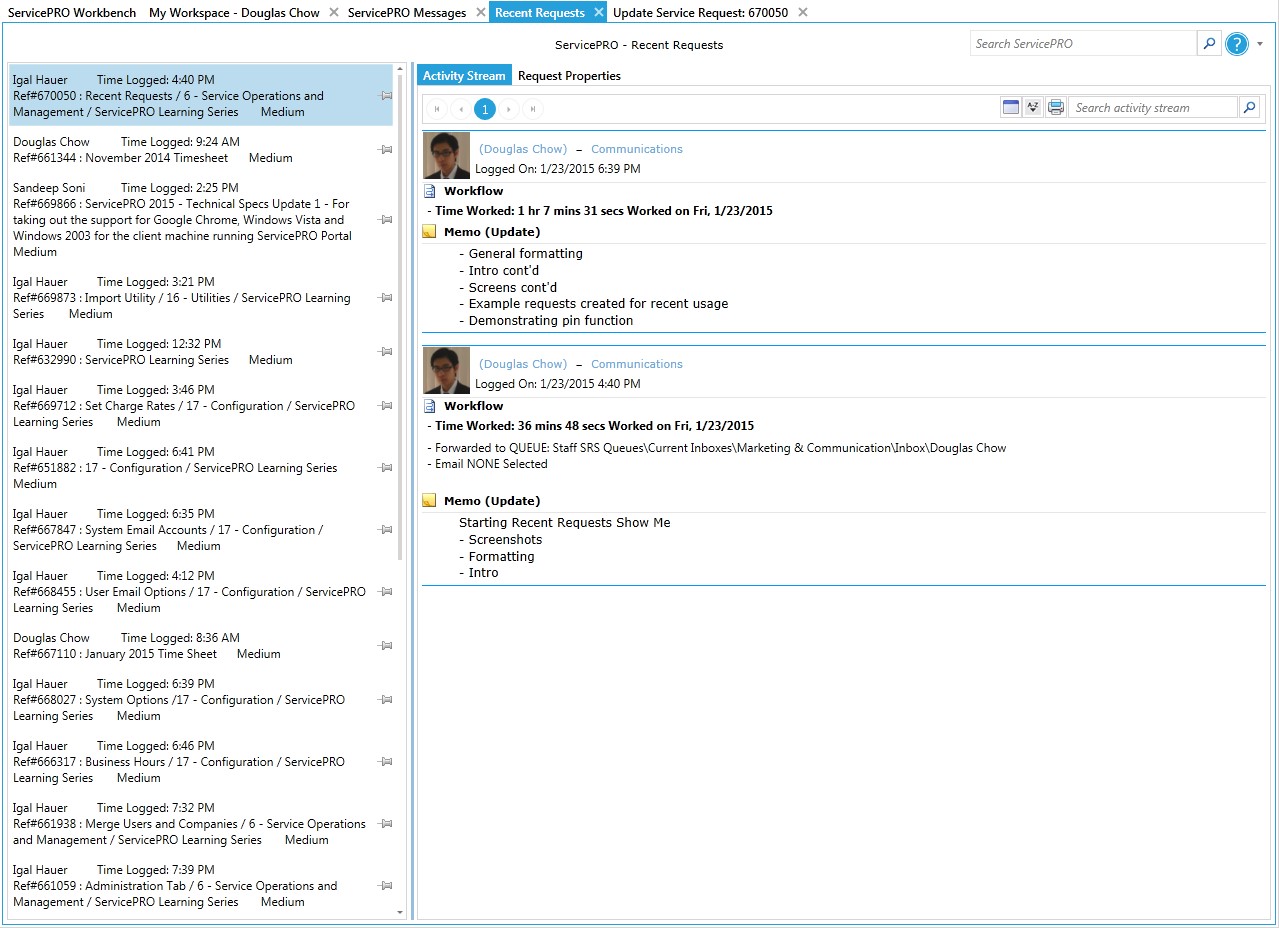Focus the Search ServicePRO field
Image resolution: width=1279 pixels, height=928 pixels.
click(1083, 44)
